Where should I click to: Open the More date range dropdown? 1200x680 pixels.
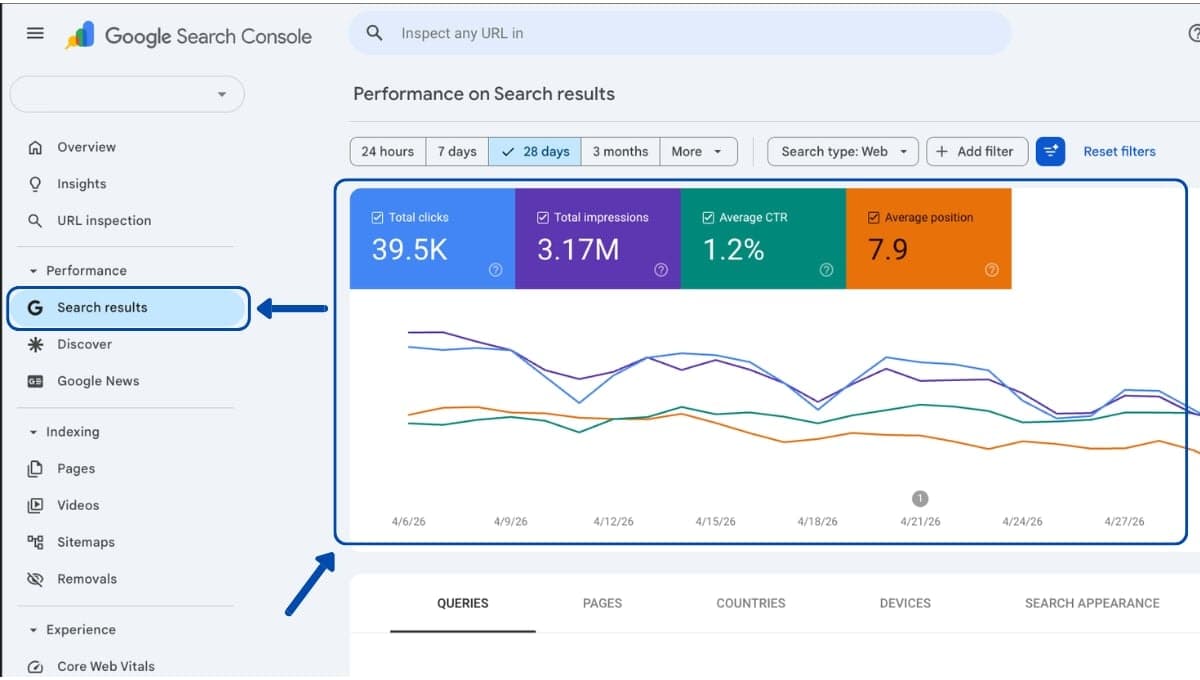(x=698, y=152)
